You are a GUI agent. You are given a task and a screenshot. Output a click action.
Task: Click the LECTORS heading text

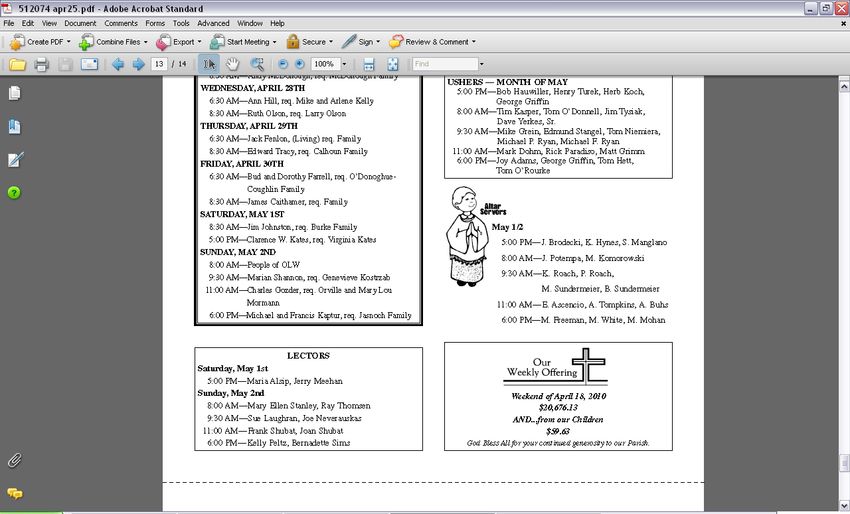pyautogui.click(x=308, y=356)
